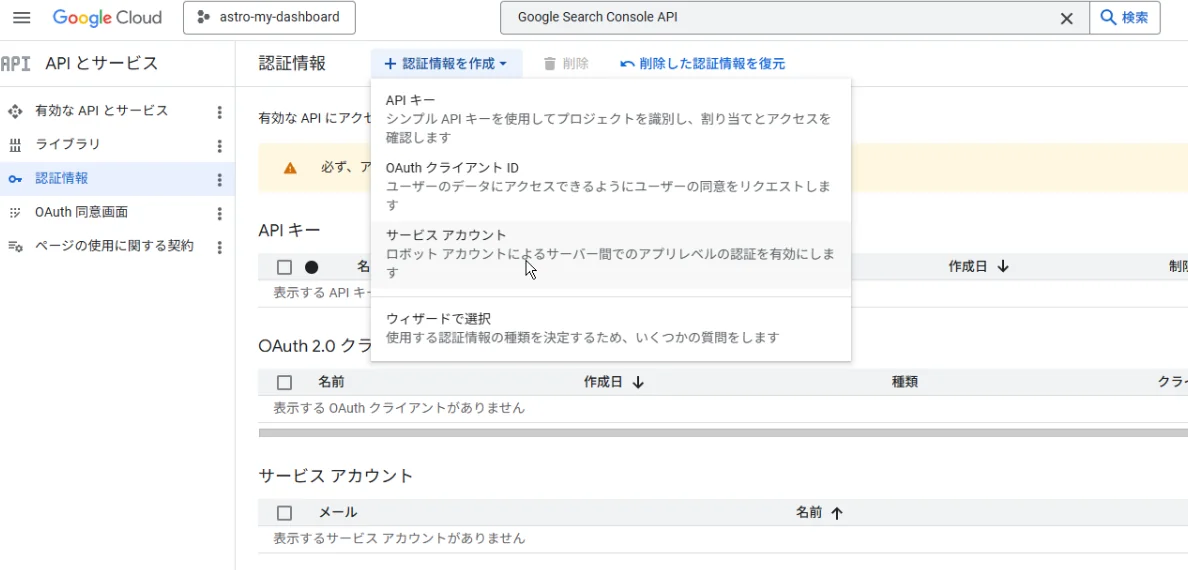Screen dimensions: 1188x570
Task: Click into the Google Search Console API search field
Action: (780, 18)
